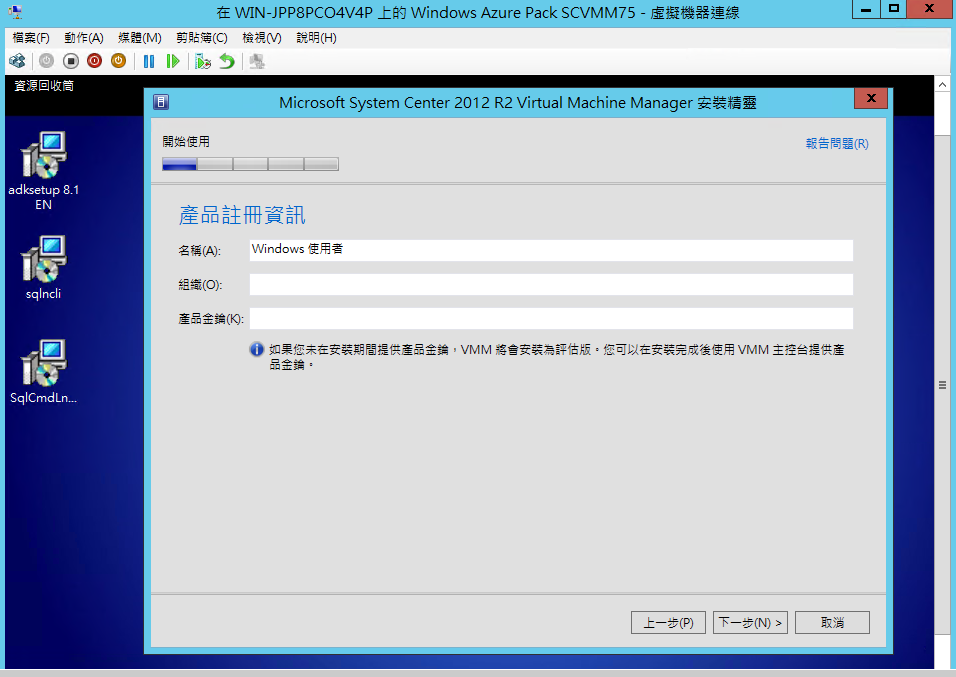Screen dimensions: 956x677
Task: Click the VM connection window title icon
Action: (15, 12)
